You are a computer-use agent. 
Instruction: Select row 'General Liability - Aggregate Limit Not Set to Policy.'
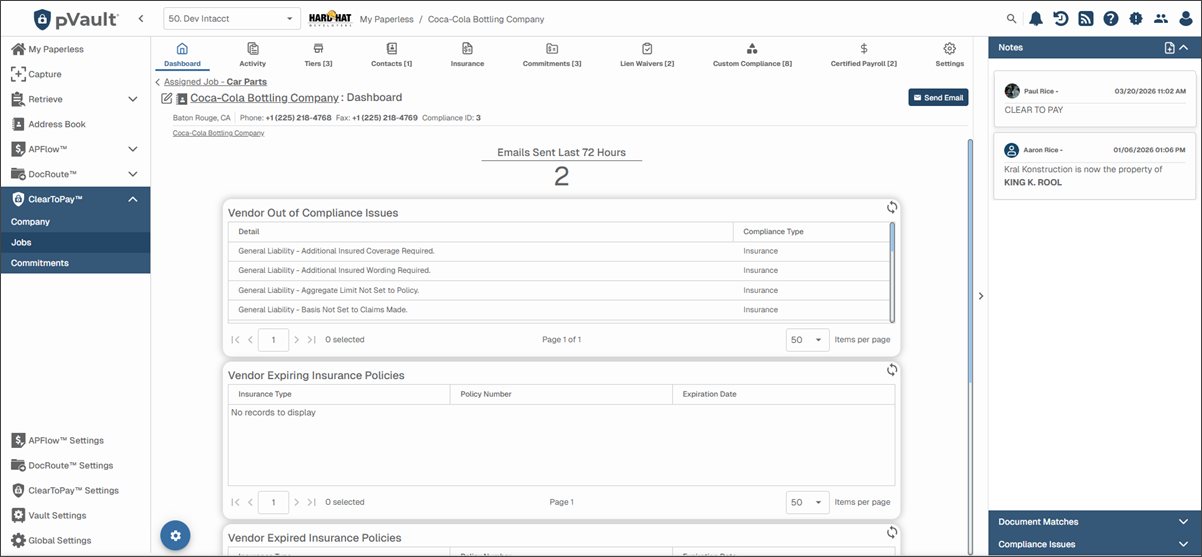[558, 290]
